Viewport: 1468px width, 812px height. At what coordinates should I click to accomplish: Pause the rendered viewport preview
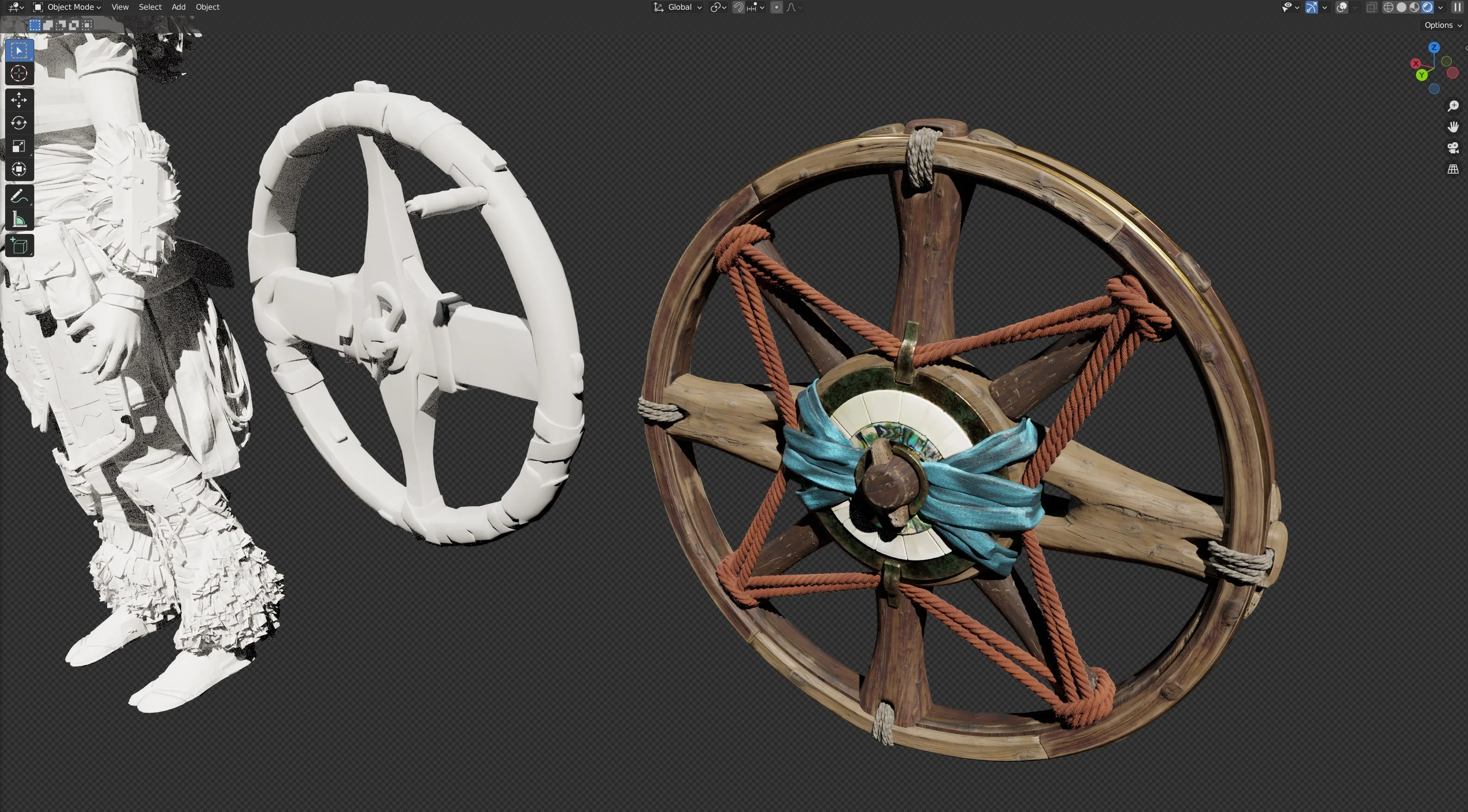pyautogui.click(x=1457, y=7)
